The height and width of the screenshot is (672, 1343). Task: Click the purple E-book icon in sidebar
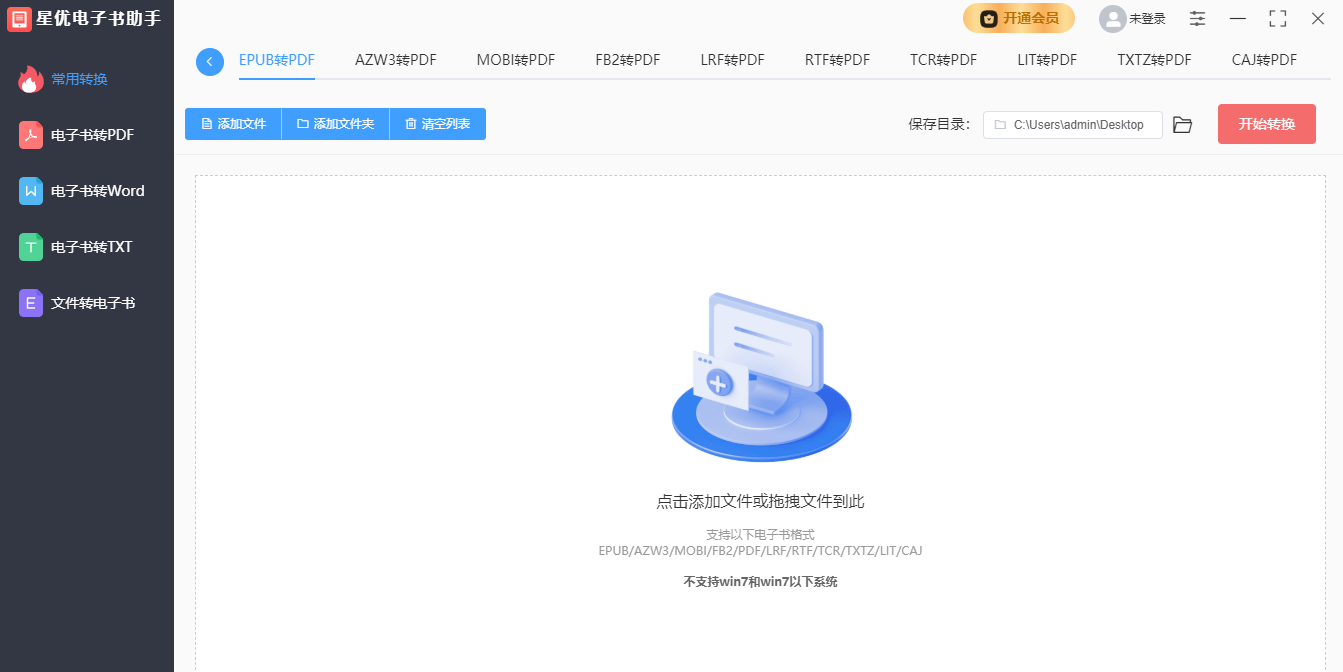[31, 303]
